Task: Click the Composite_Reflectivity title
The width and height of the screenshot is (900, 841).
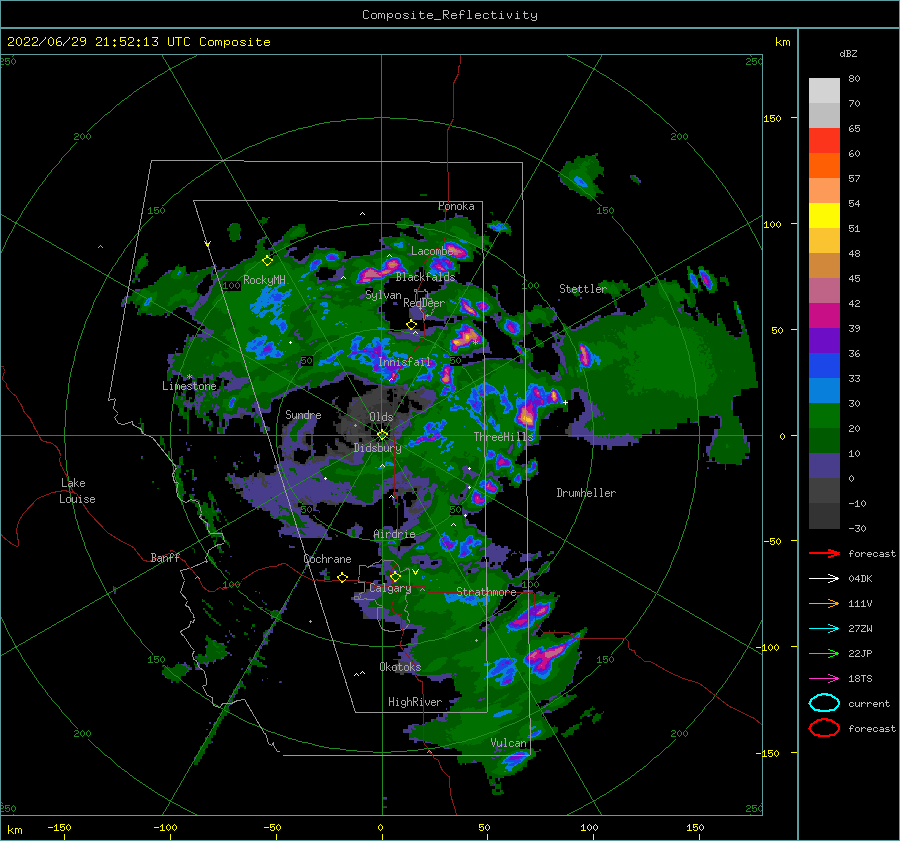Action: tap(449, 15)
